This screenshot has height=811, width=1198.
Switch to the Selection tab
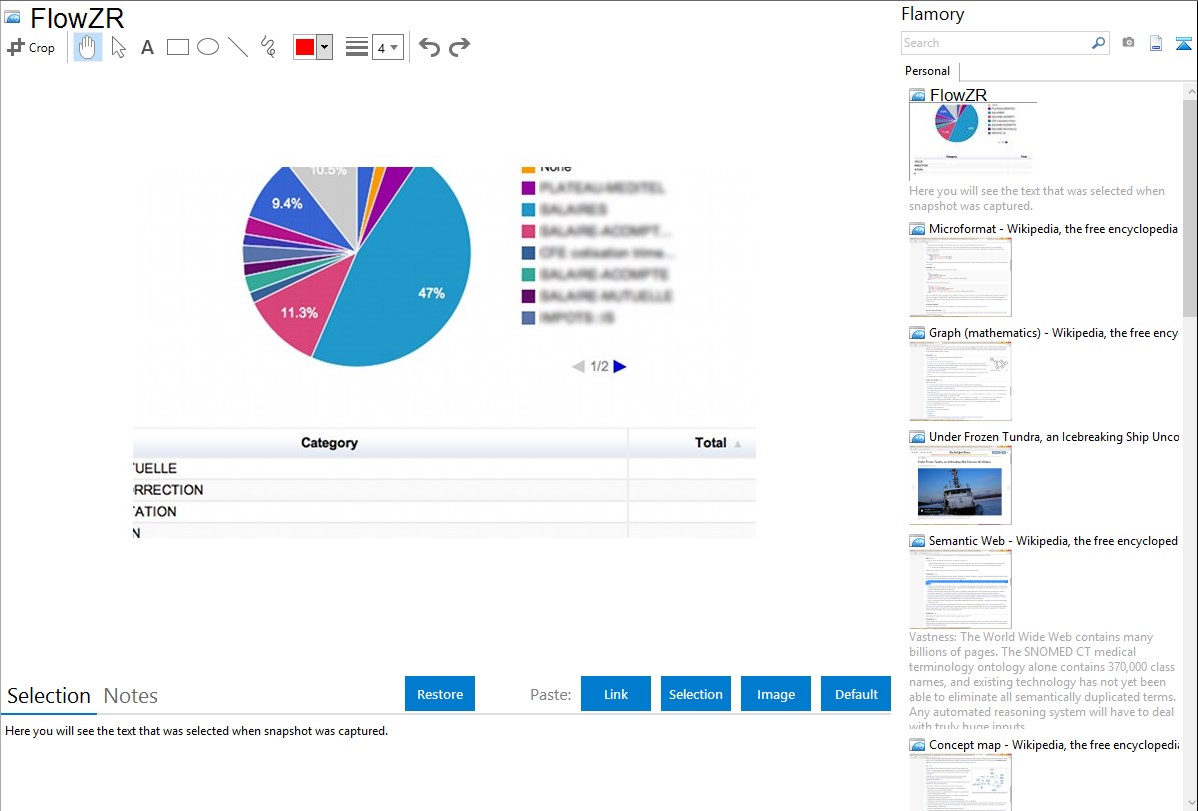point(49,696)
